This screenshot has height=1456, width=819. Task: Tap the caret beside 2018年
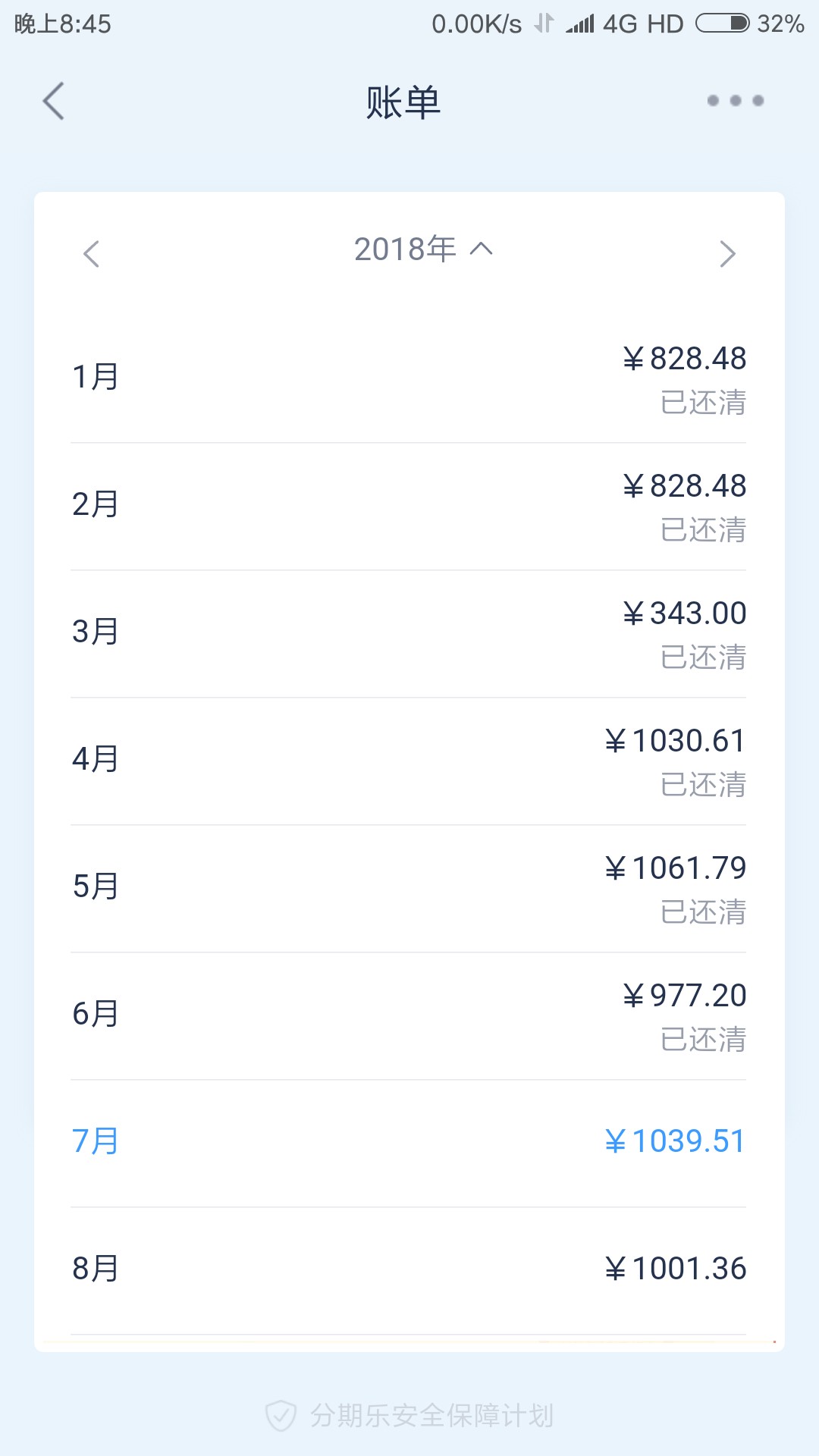tap(482, 249)
